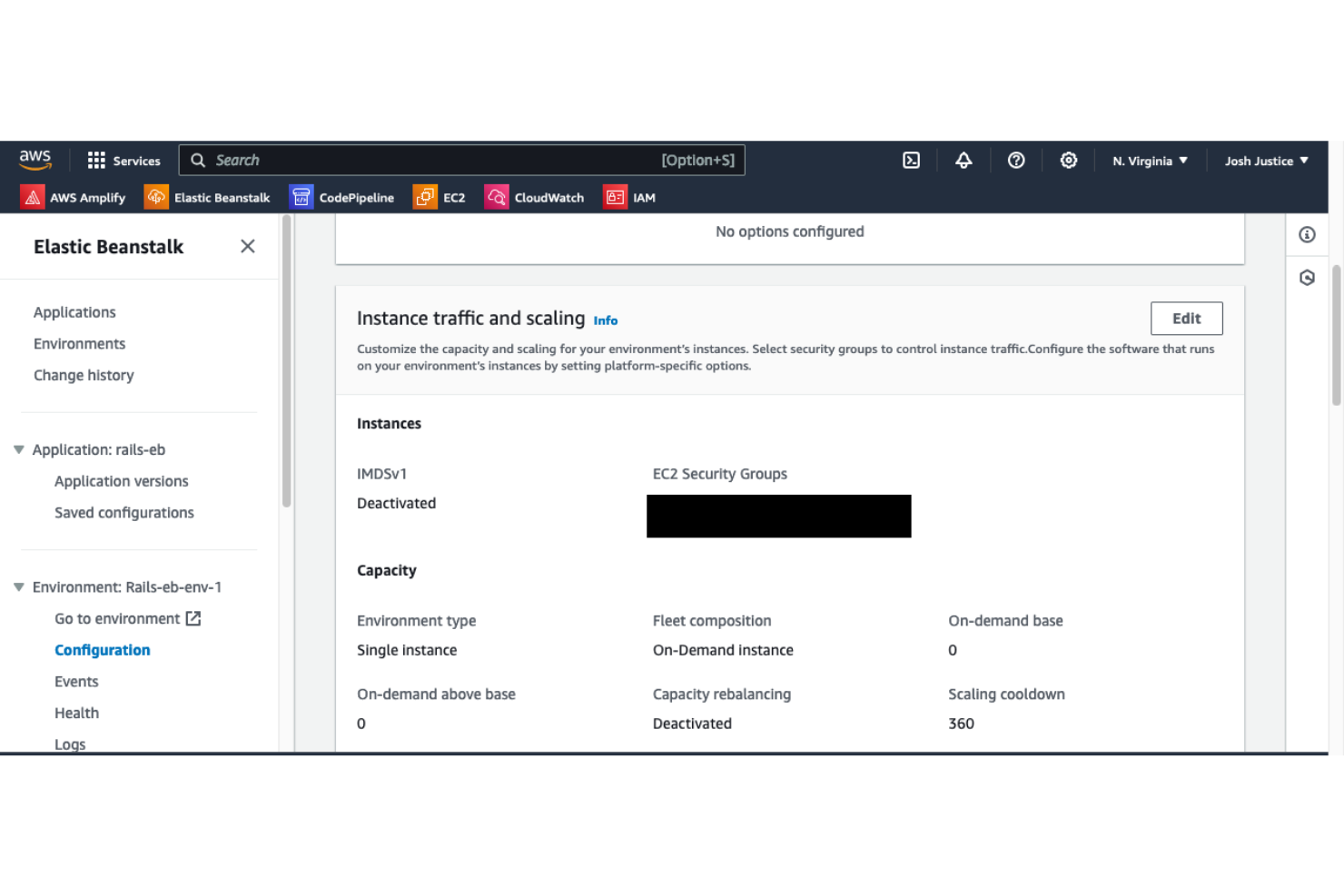Open the Services menu grid

pyautogui.click(x=124, y=160)
